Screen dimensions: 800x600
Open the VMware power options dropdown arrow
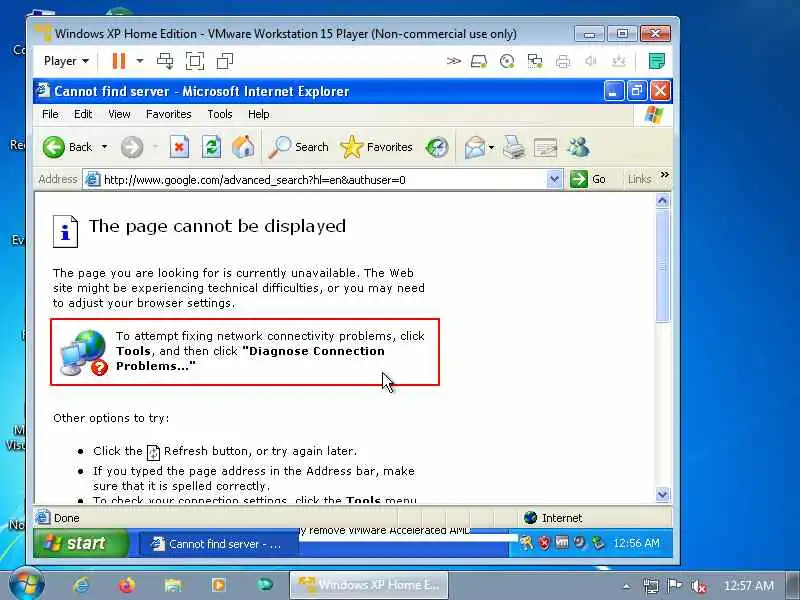(x=139, y=61)
